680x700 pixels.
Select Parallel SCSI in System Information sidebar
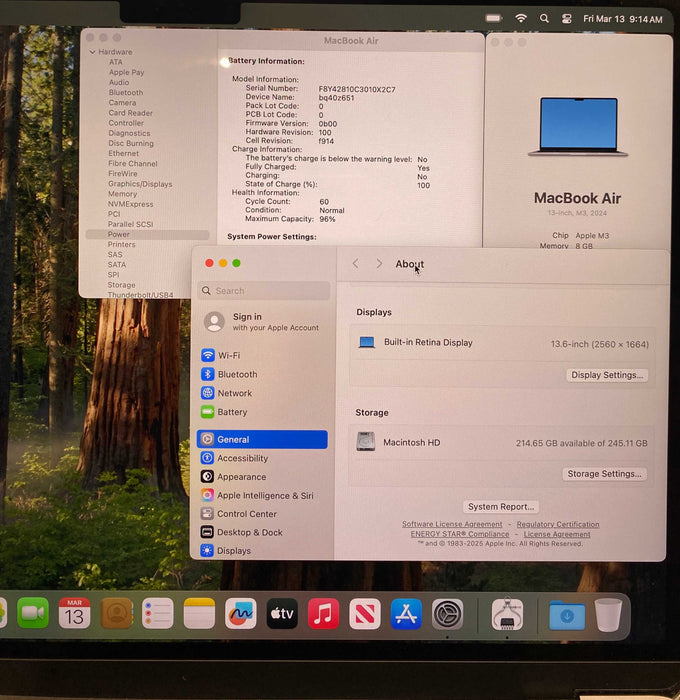tap(130, 224)
